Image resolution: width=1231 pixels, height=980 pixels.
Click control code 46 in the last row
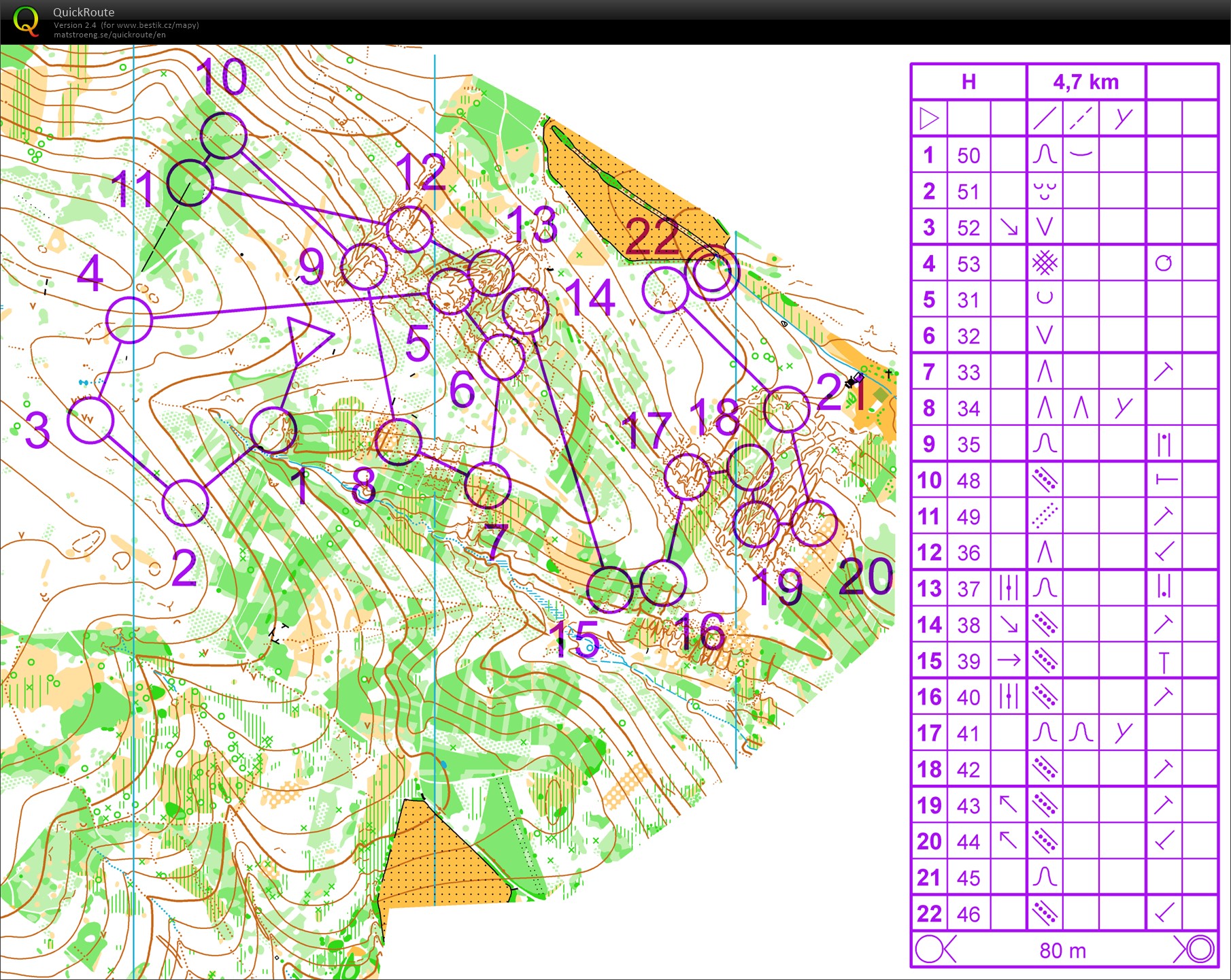tap(968, 913)
